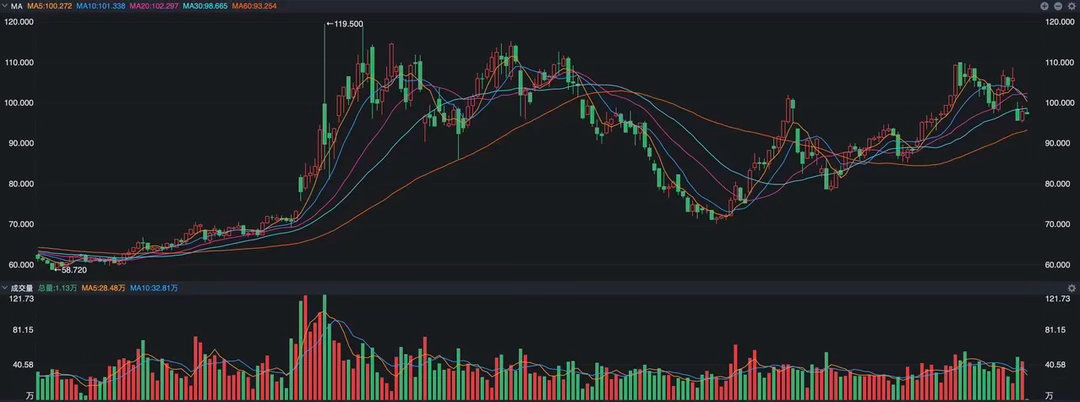Click left axis label 120.000
The width and height of the screenshot is (1080, 402).
[x=19, y=22]
